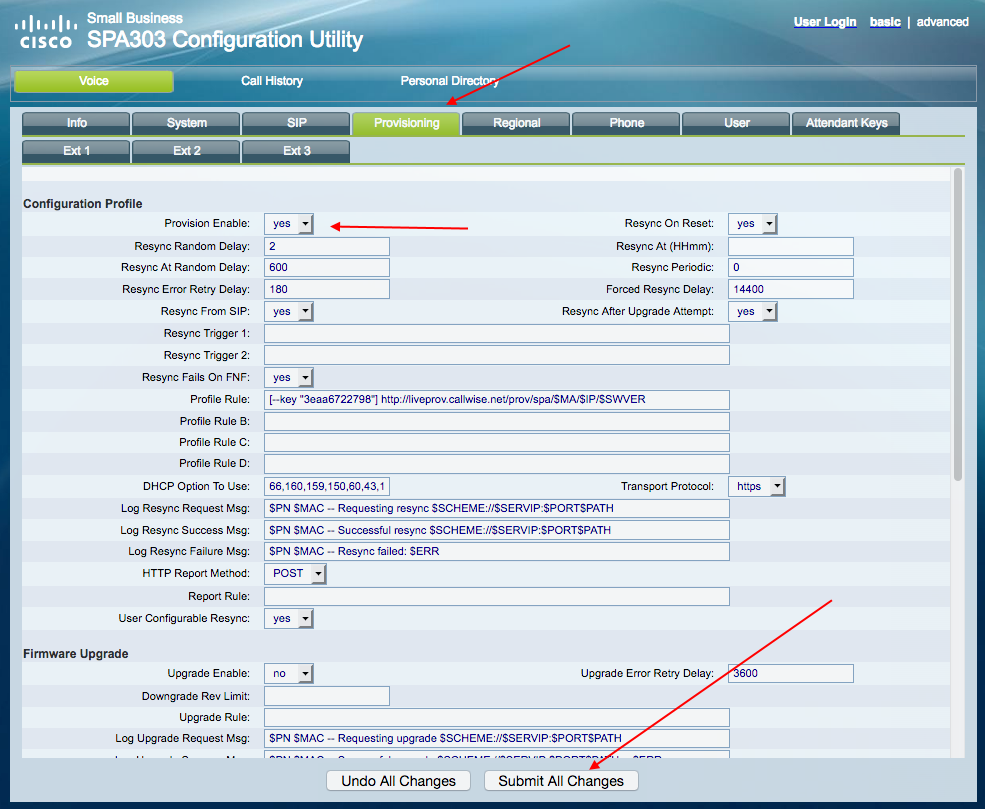Open the Phone tab
The image size is (985, 809).
point(626,123)
